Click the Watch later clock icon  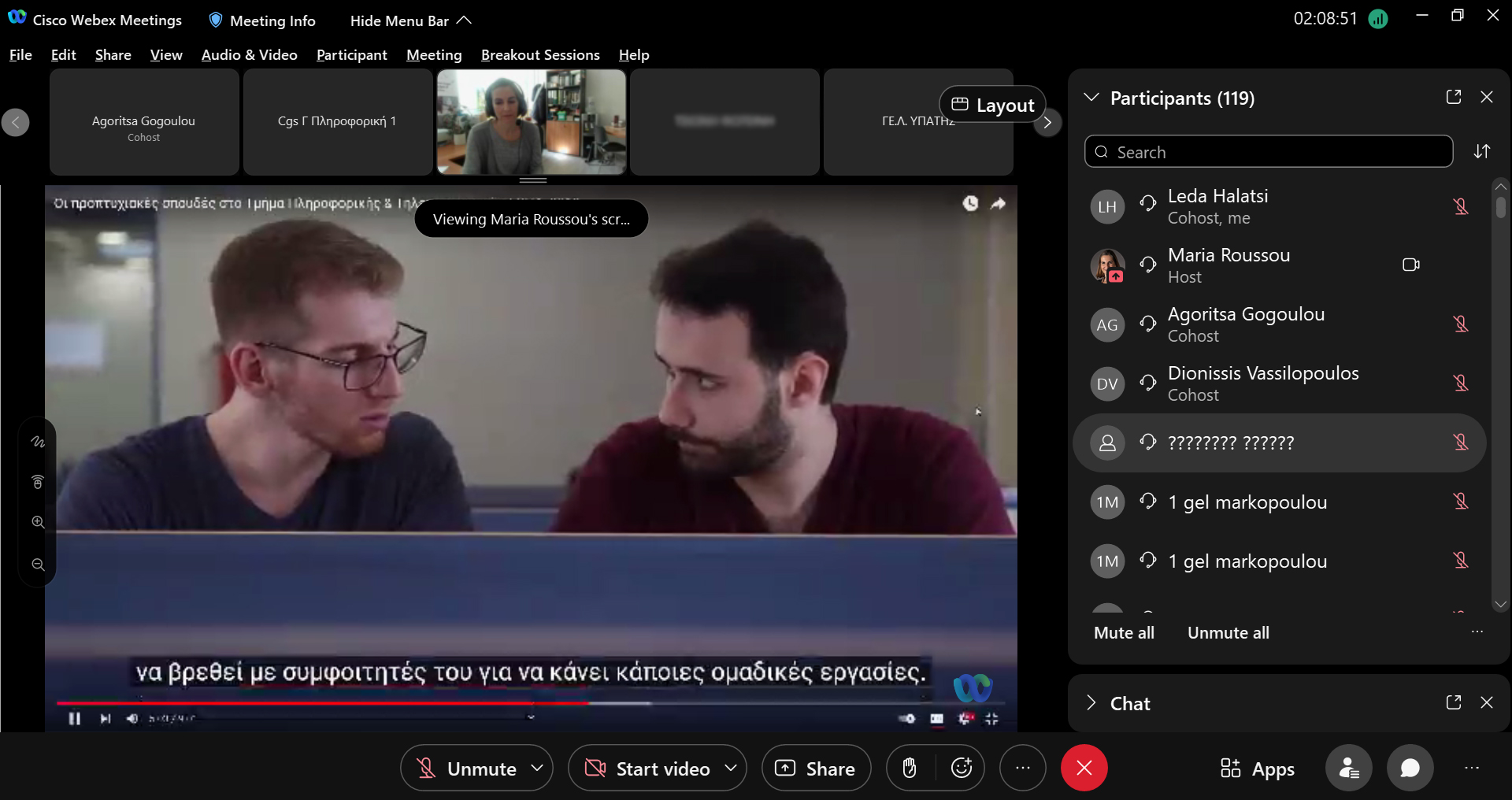(970, 203)
